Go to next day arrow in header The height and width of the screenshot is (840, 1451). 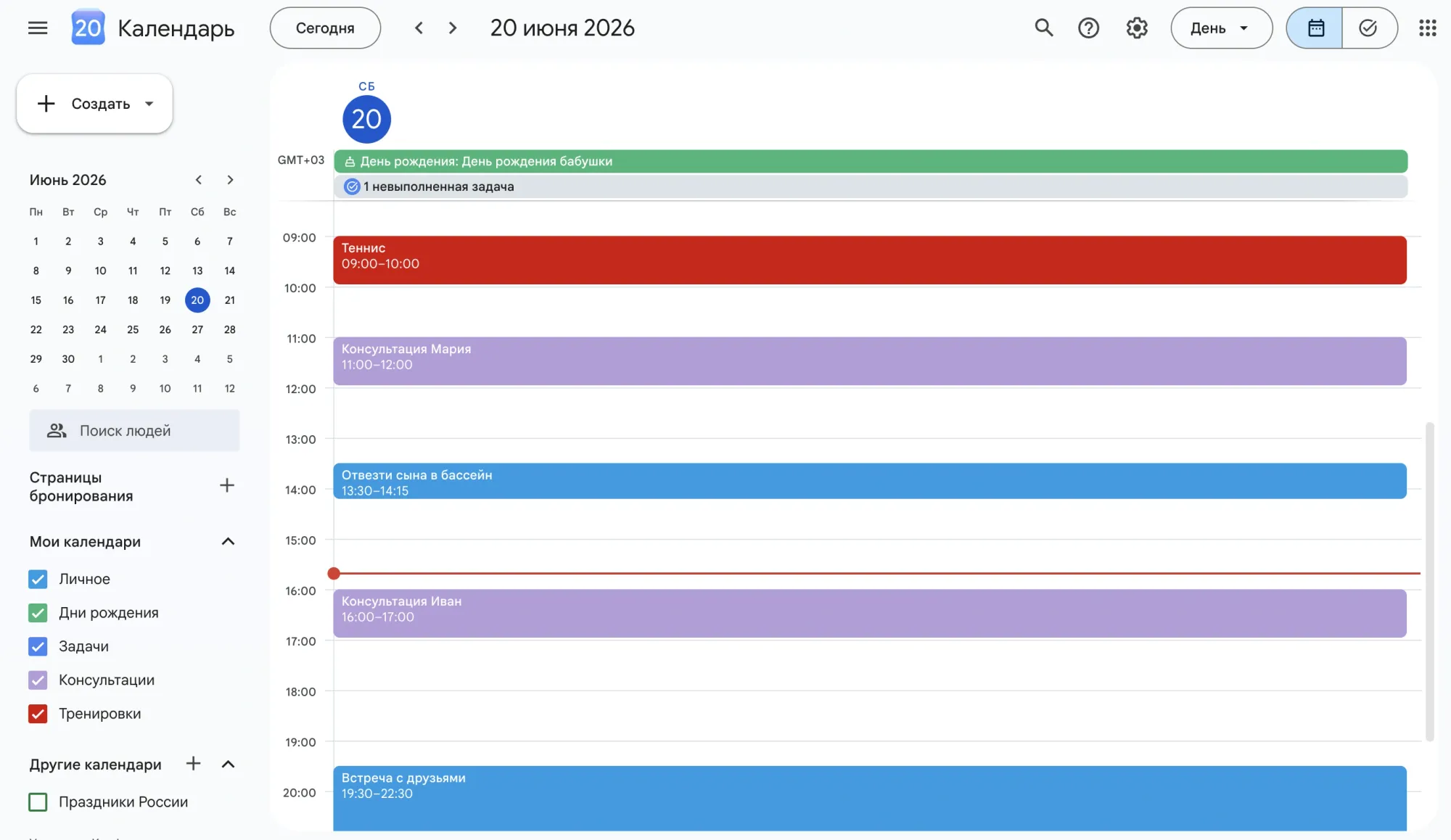(x=453, y=28)
